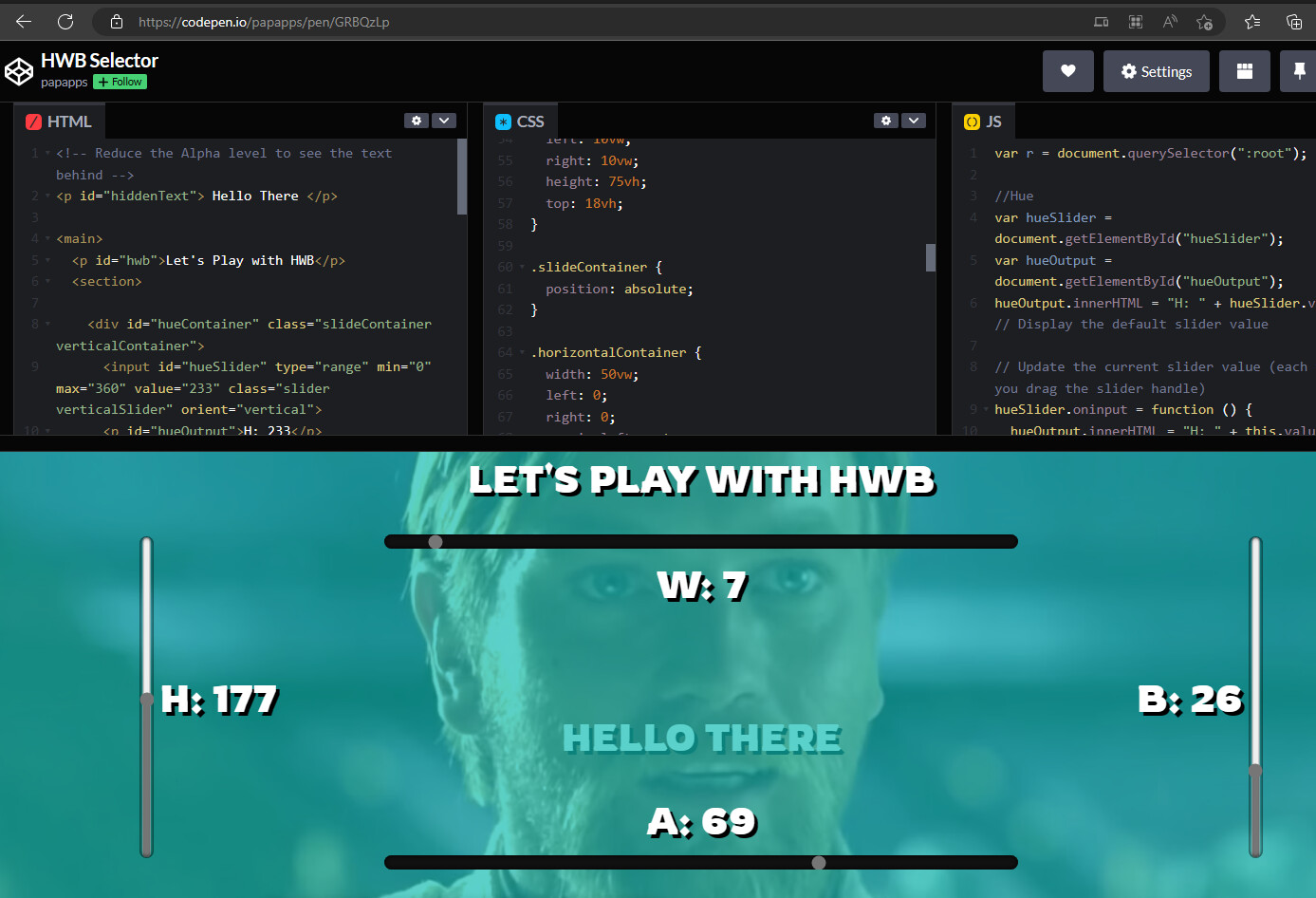
Task: Click '//Hue' comment in JS editor
Action: tap(1014, 196)
